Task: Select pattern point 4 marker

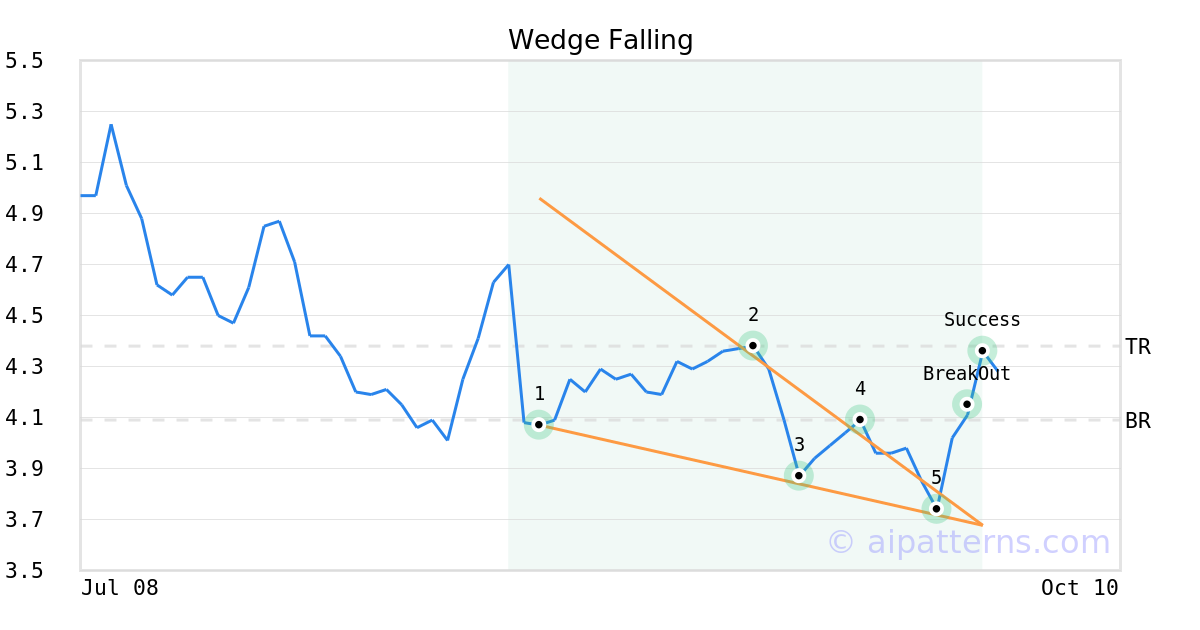Action: (860, 419)
